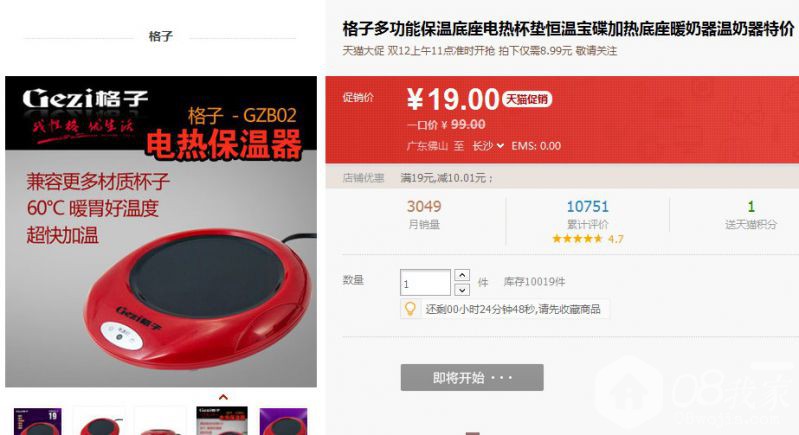Focus the quantity input field
Image resolution: width=799 pixels, height=435 pixels.
point(425,283)
